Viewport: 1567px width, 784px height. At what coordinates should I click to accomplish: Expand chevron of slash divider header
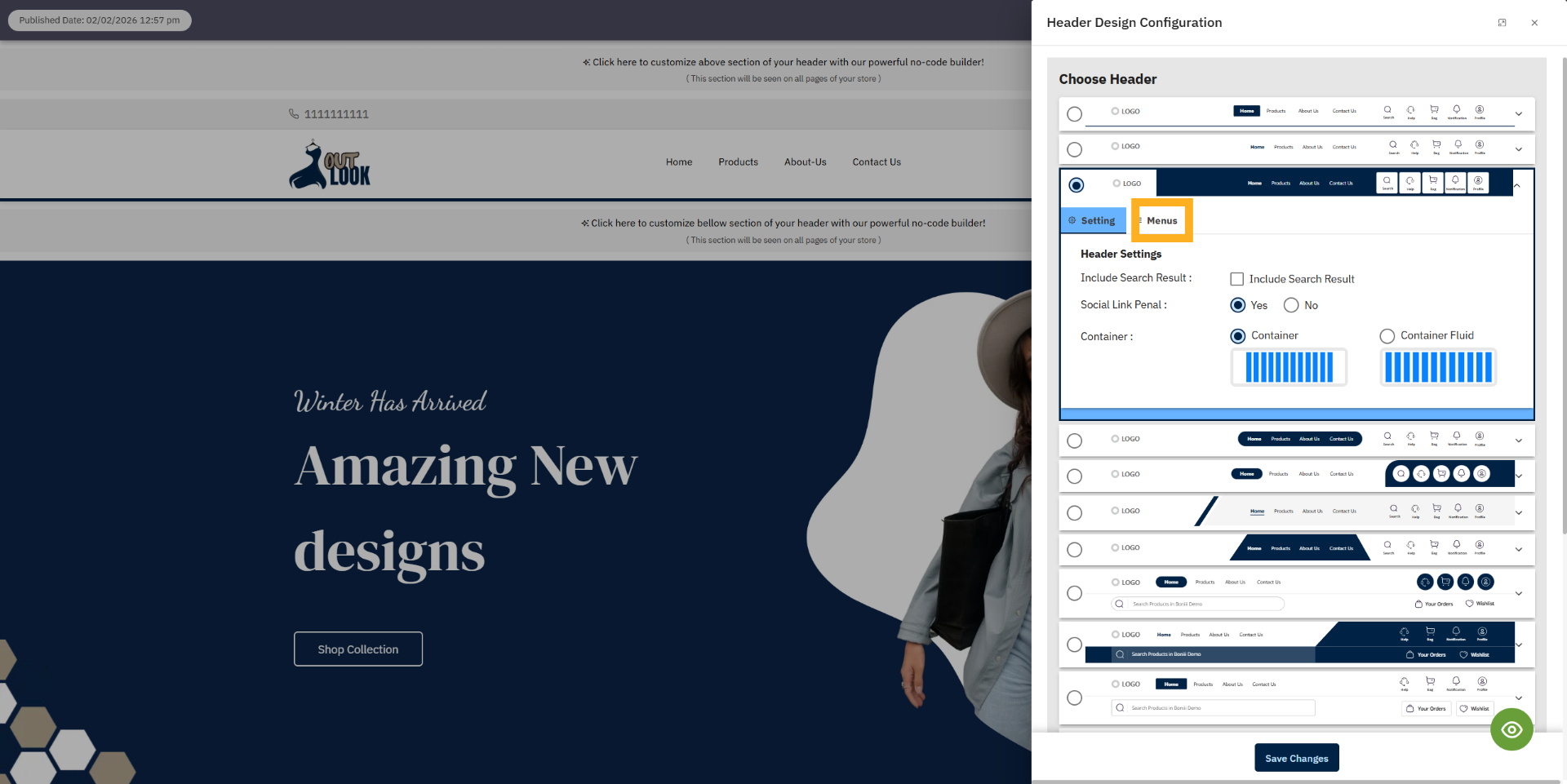point(1519,512)
